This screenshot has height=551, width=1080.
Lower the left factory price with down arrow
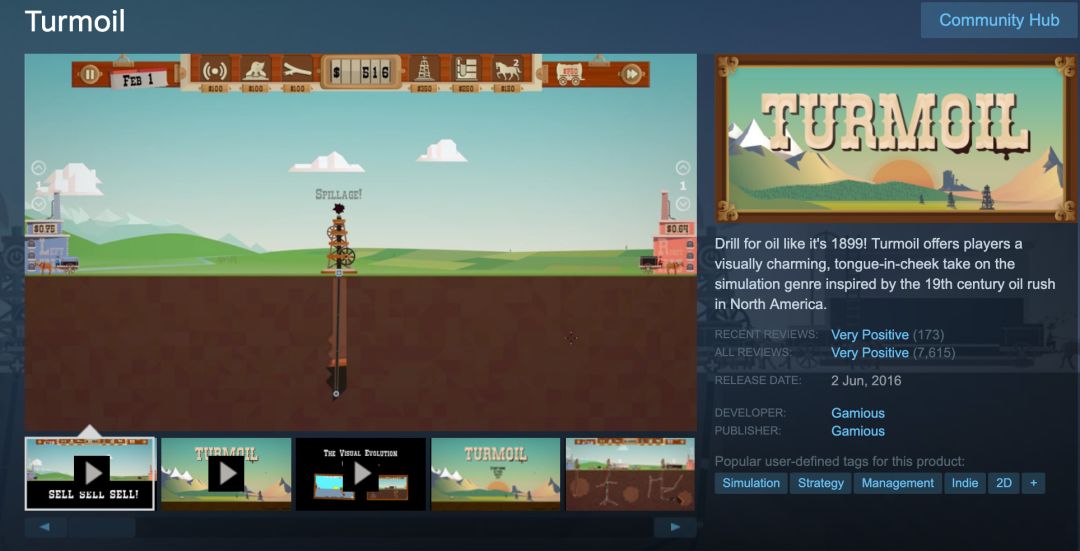tap(39, 204)
